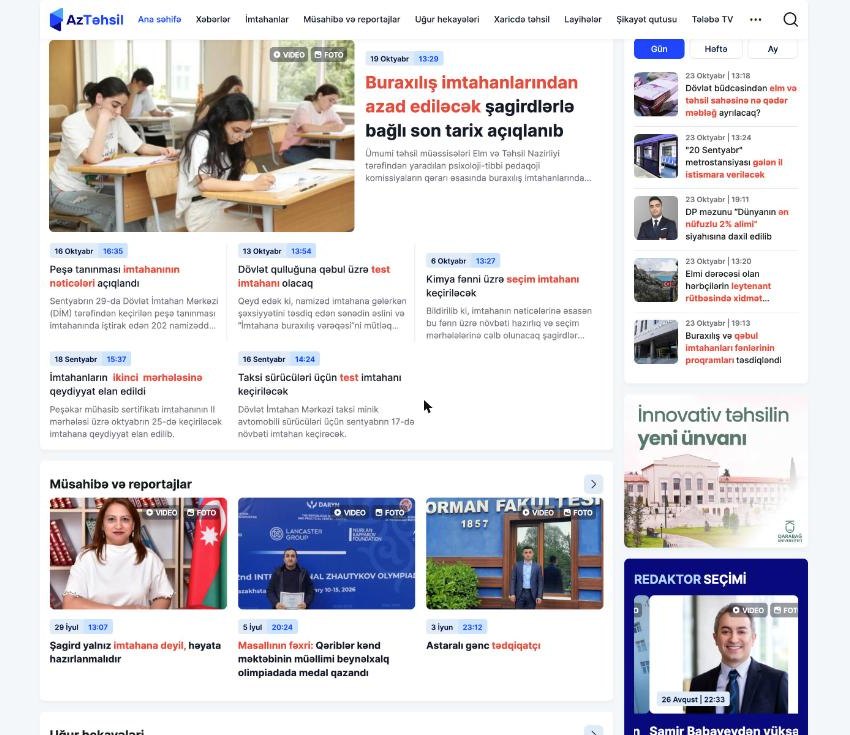This screenshot has height=735, width=850.
Task: Click the 26 Avqust 22:33 date label
Action: pos(693,699)
